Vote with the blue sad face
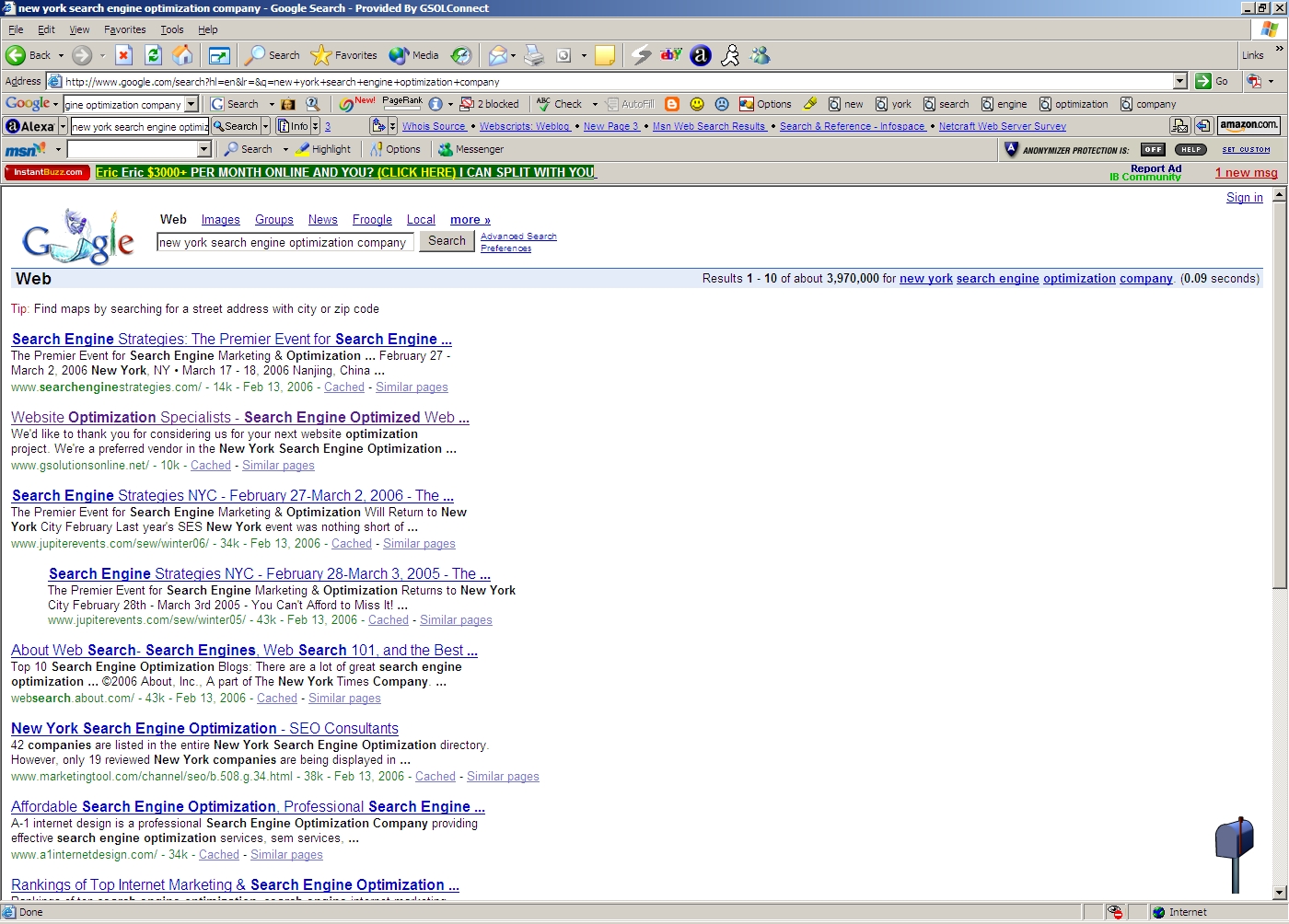Image resolution: width=1289 pixels, height=924 pixels. [x=722, y=104]
